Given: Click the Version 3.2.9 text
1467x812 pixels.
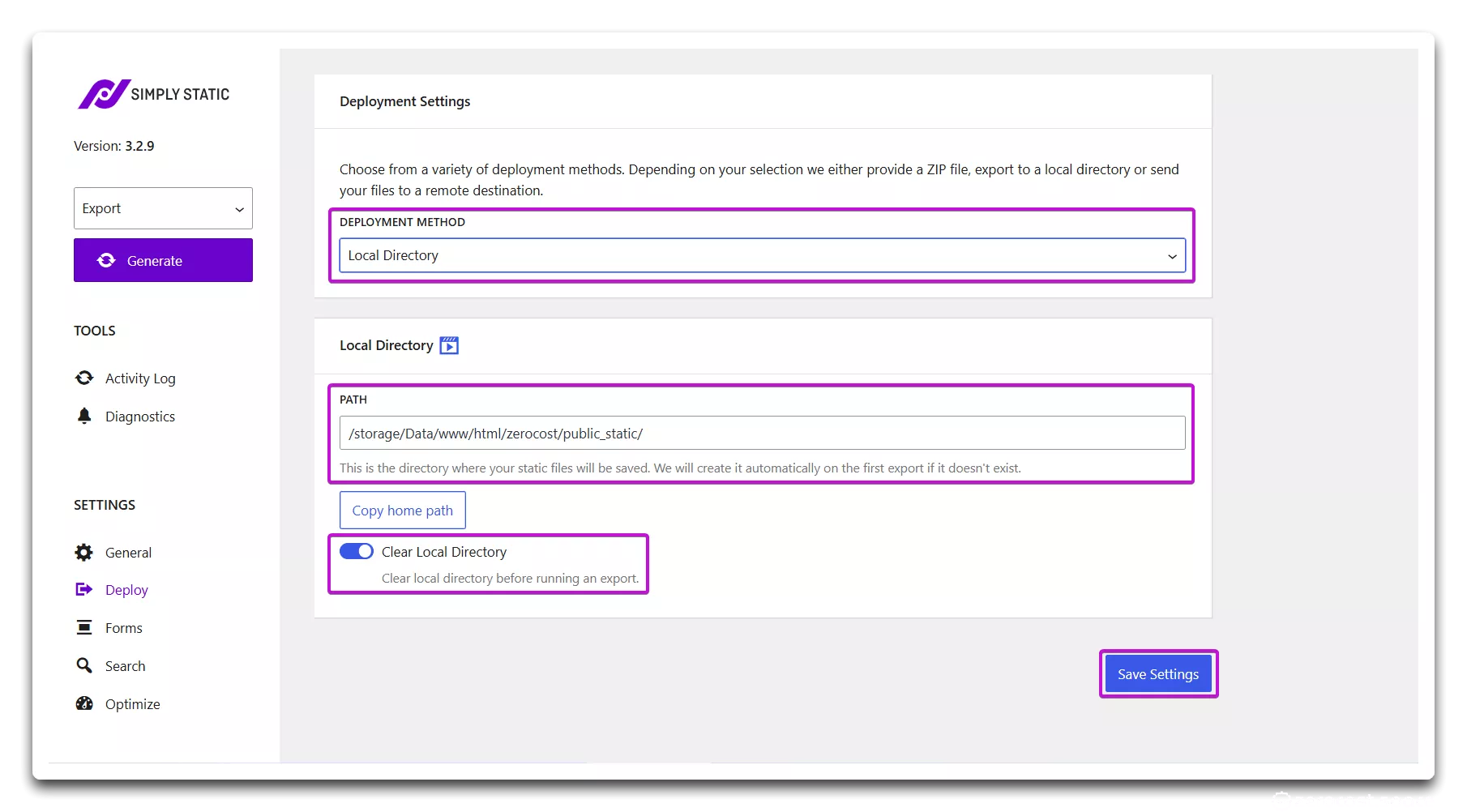Looking at the screenshot, I should tap(114, 146).
